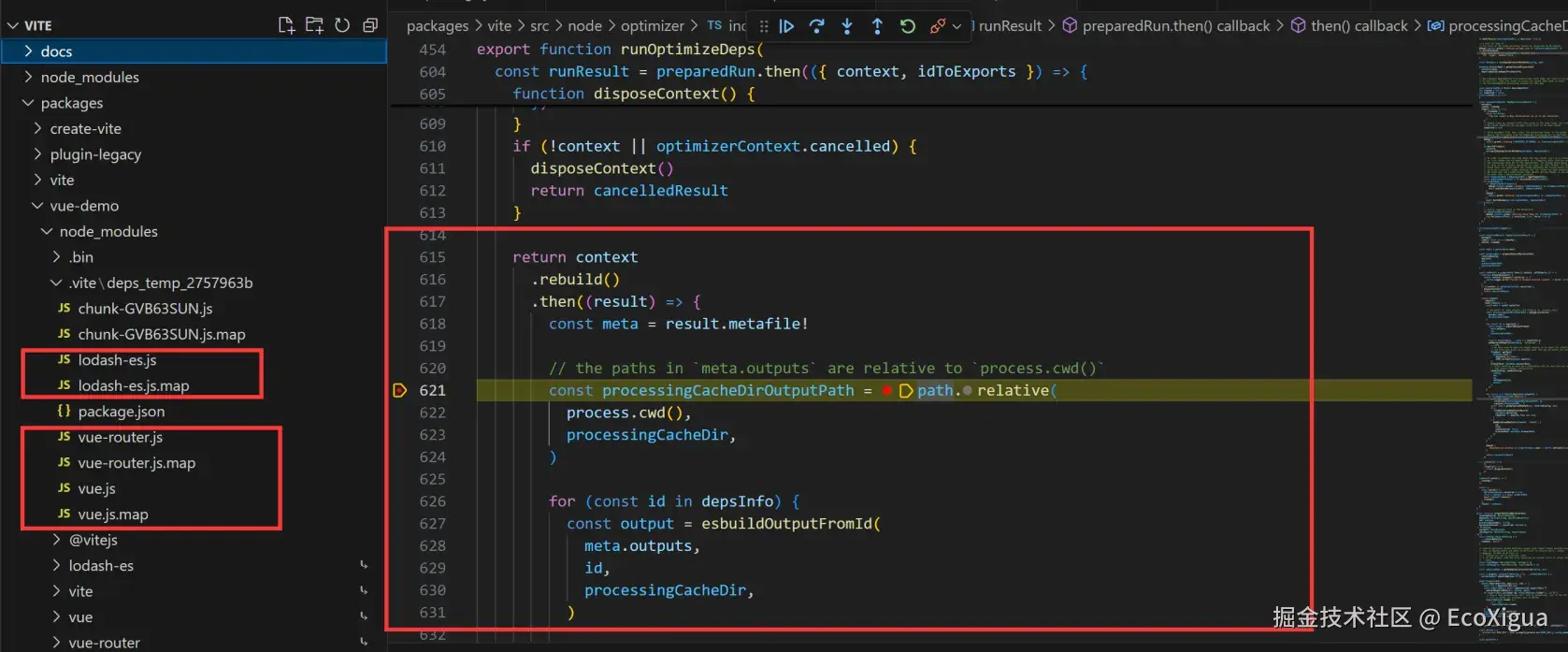1568x652 pixels.
Task: Click the 'node' breadcrumb segment
Action: 584,26
